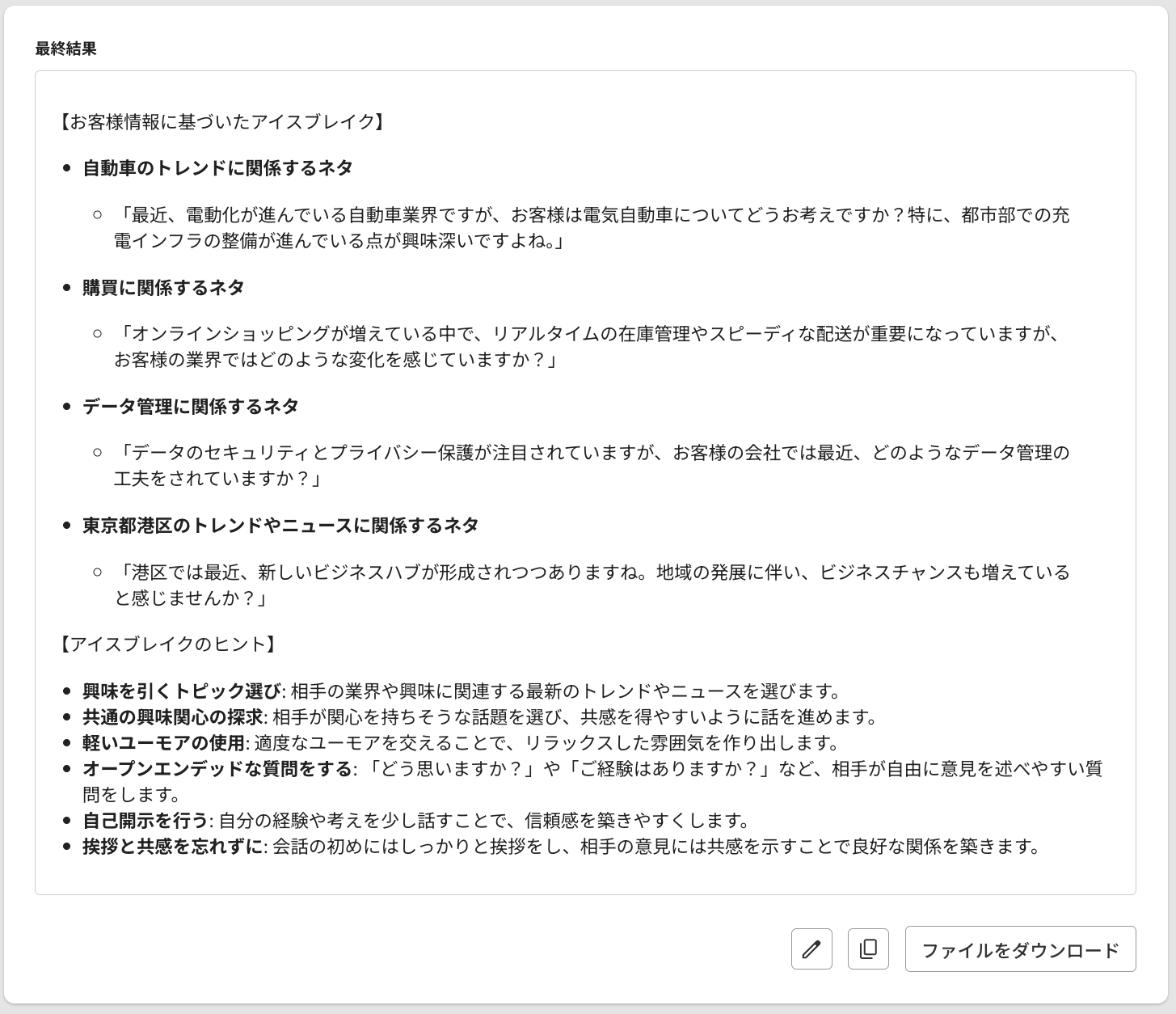Select the 購買に関係するネタ bullet heading

[163, 288]
